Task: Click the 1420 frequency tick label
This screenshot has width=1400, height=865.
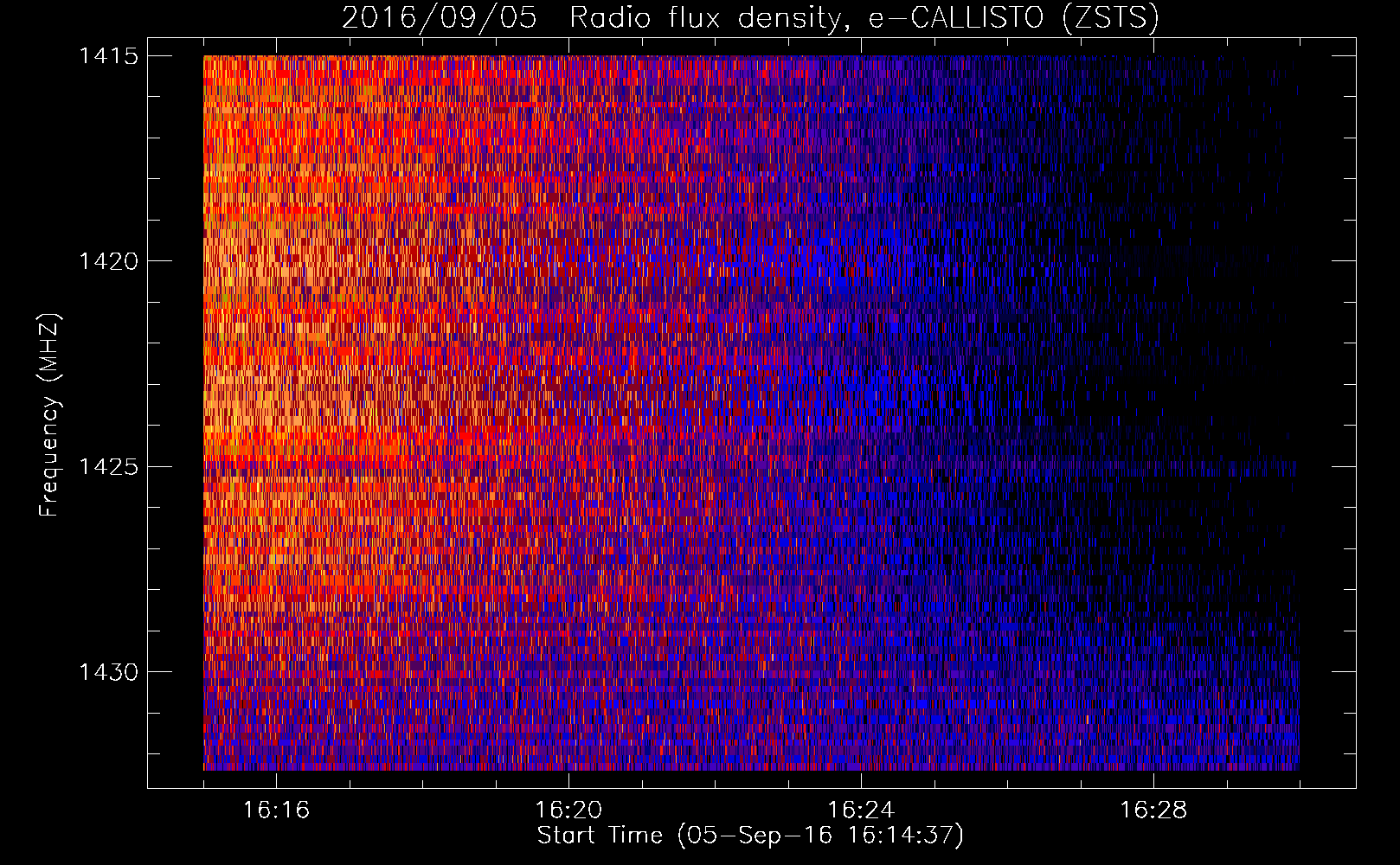Action: pos(109,261)
